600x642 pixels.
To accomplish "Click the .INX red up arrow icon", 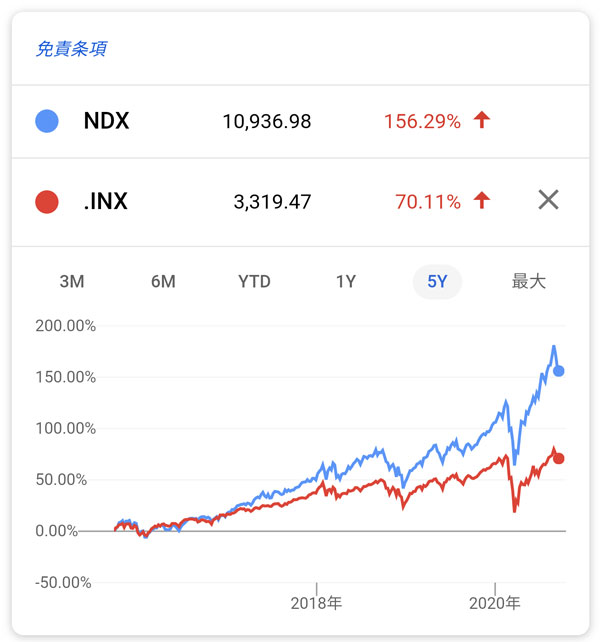I will [483, 201].
